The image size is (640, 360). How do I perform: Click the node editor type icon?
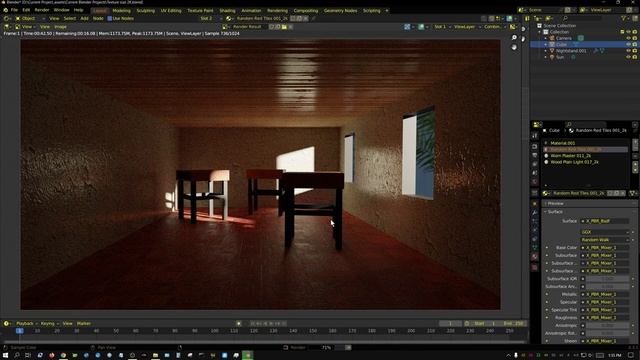click(6, 18)
